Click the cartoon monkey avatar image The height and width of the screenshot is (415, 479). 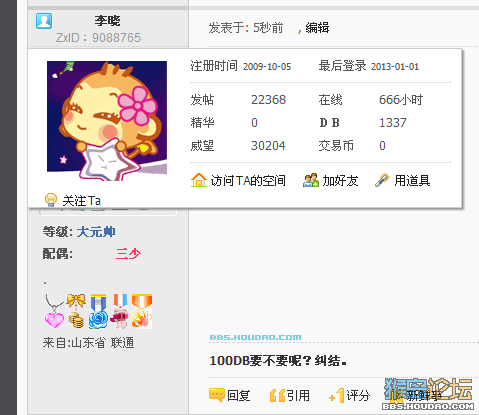107,121
